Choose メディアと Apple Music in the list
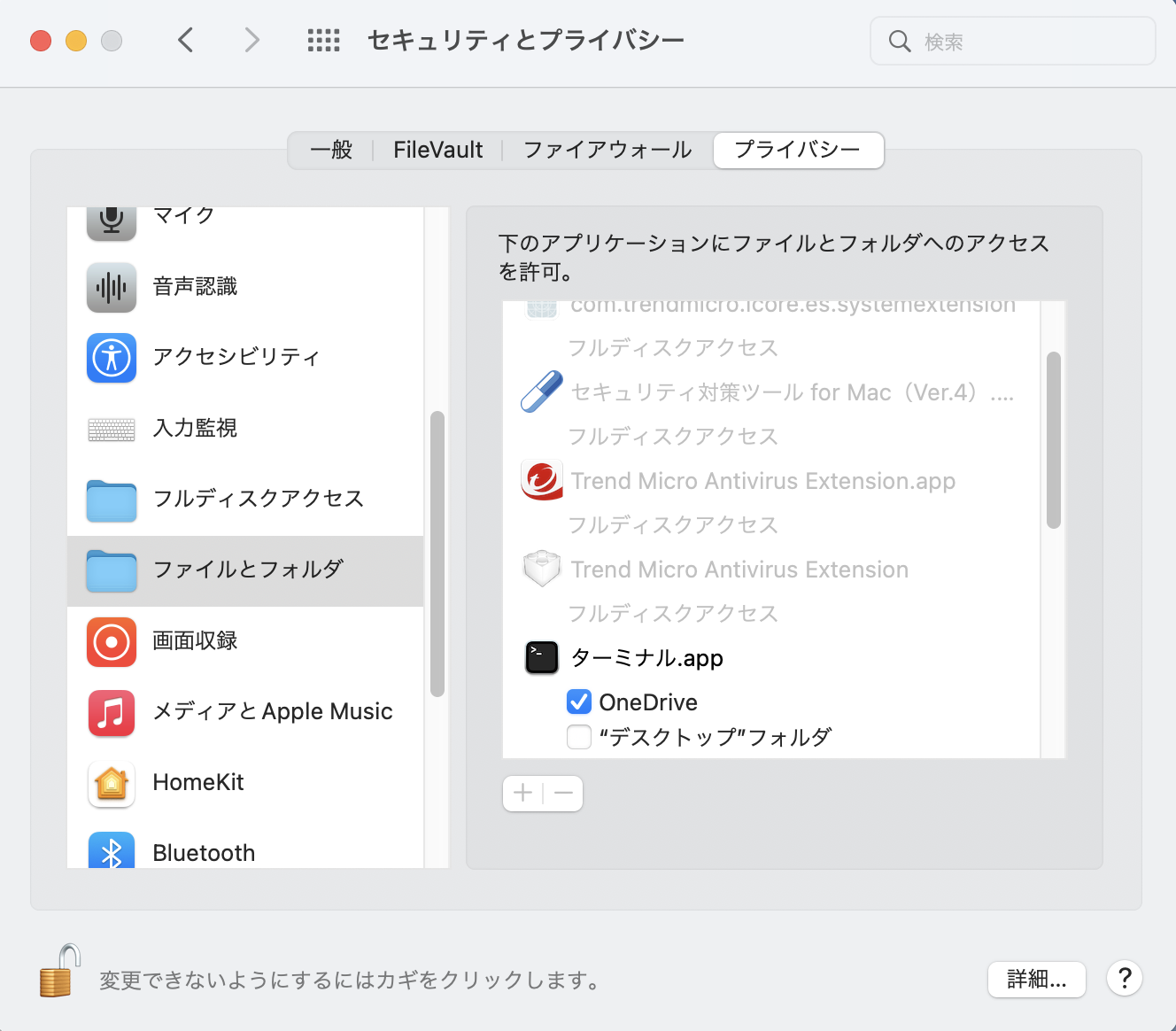The image size is (1176, 1031). tap(273, 712)
